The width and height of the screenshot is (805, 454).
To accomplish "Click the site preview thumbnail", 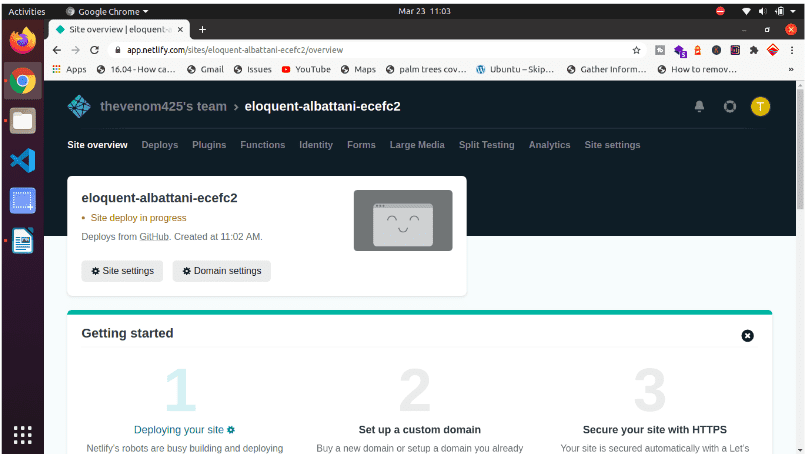I will point(403,221).
